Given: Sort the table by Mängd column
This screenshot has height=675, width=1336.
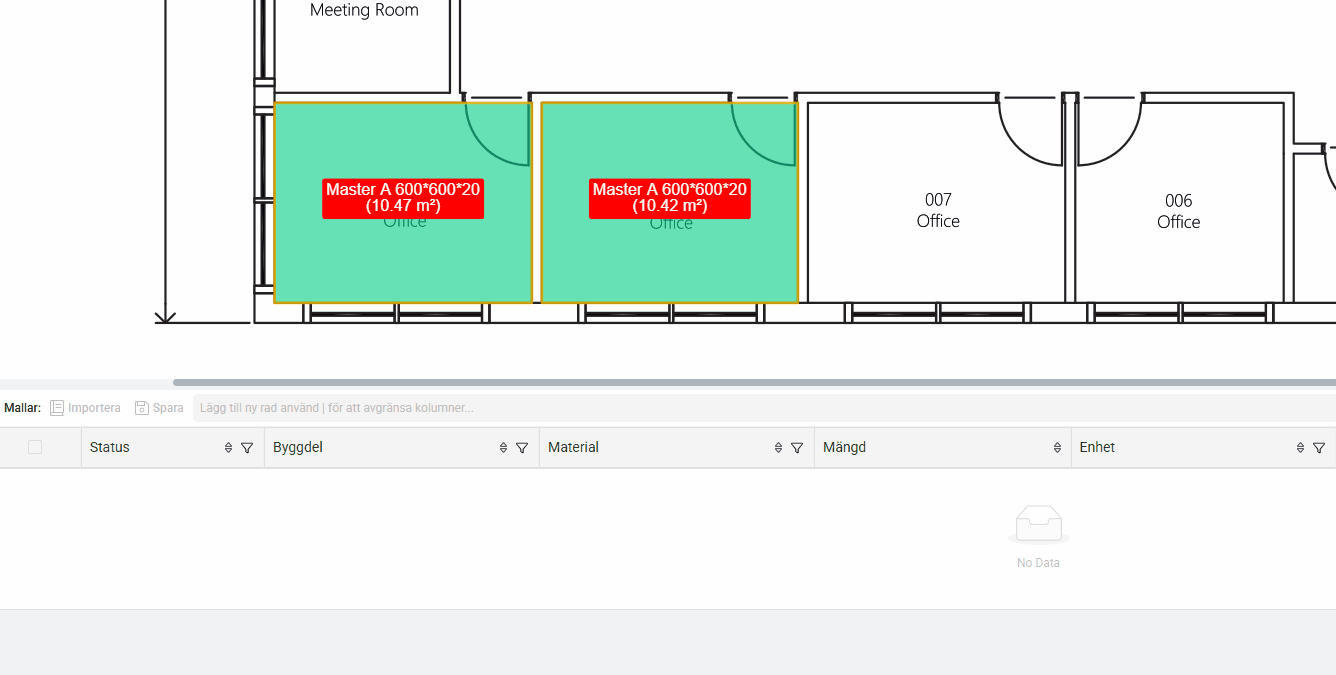Looking at the screenshot, I should point(1057,448).
